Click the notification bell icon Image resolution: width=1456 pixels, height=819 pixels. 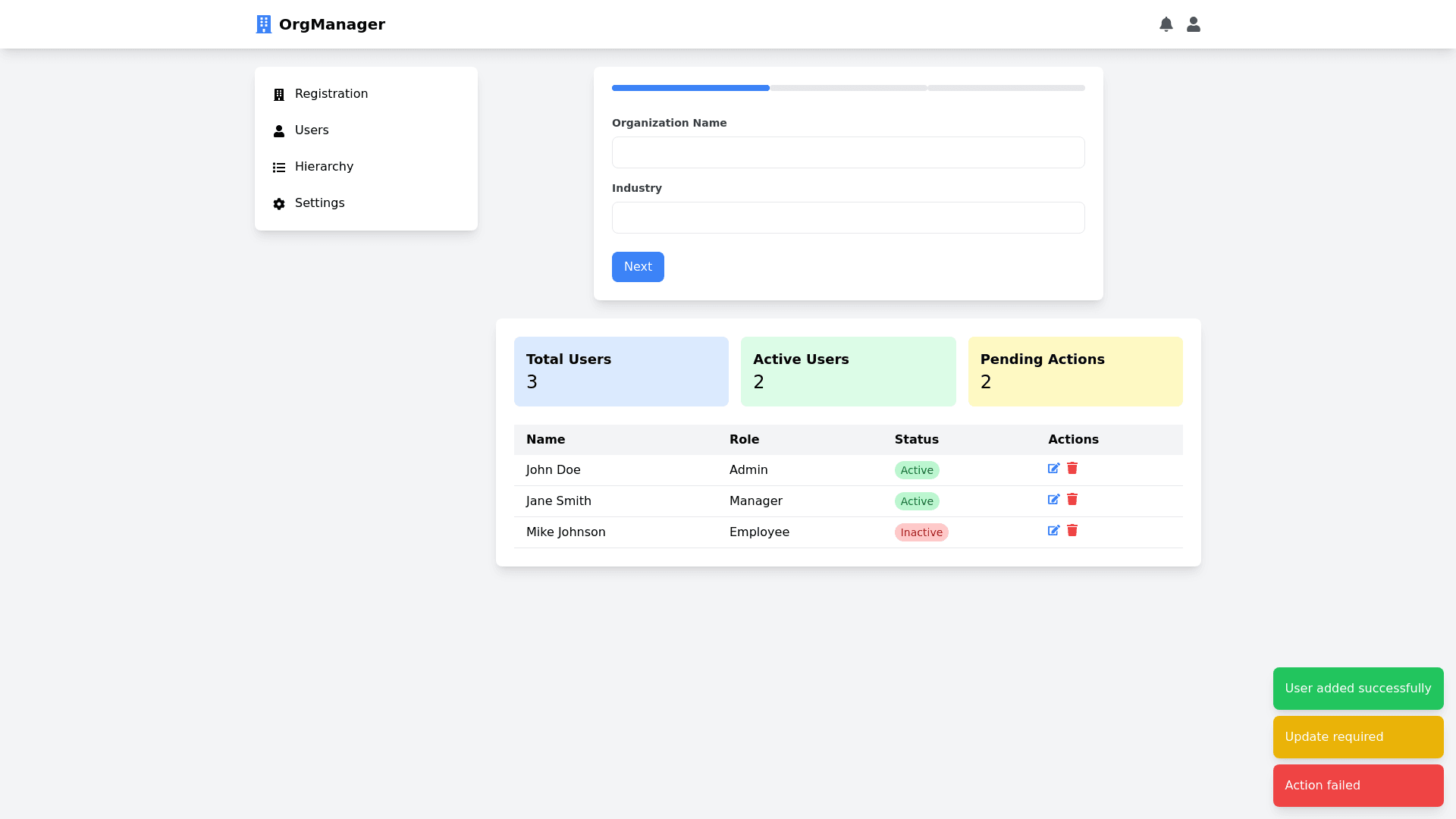point(1166,24)
